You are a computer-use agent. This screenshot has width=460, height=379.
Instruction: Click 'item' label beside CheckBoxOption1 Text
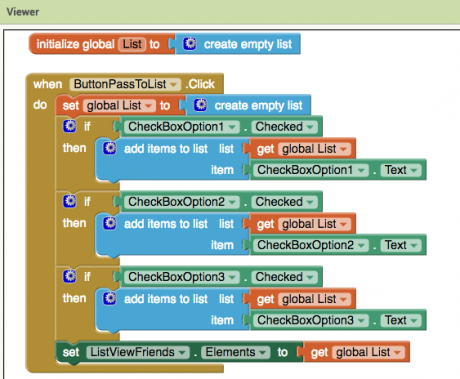coord(222,170)
